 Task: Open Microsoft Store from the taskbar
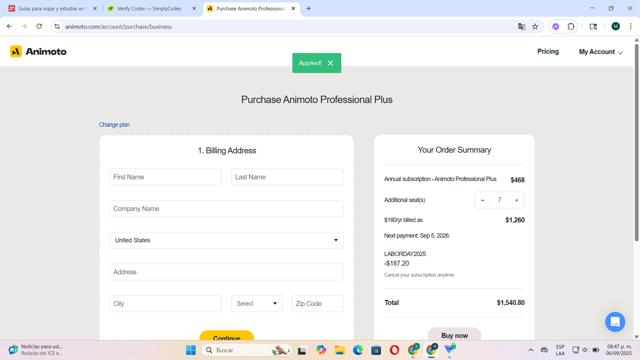pyautogui.click(x=376, y=350)
